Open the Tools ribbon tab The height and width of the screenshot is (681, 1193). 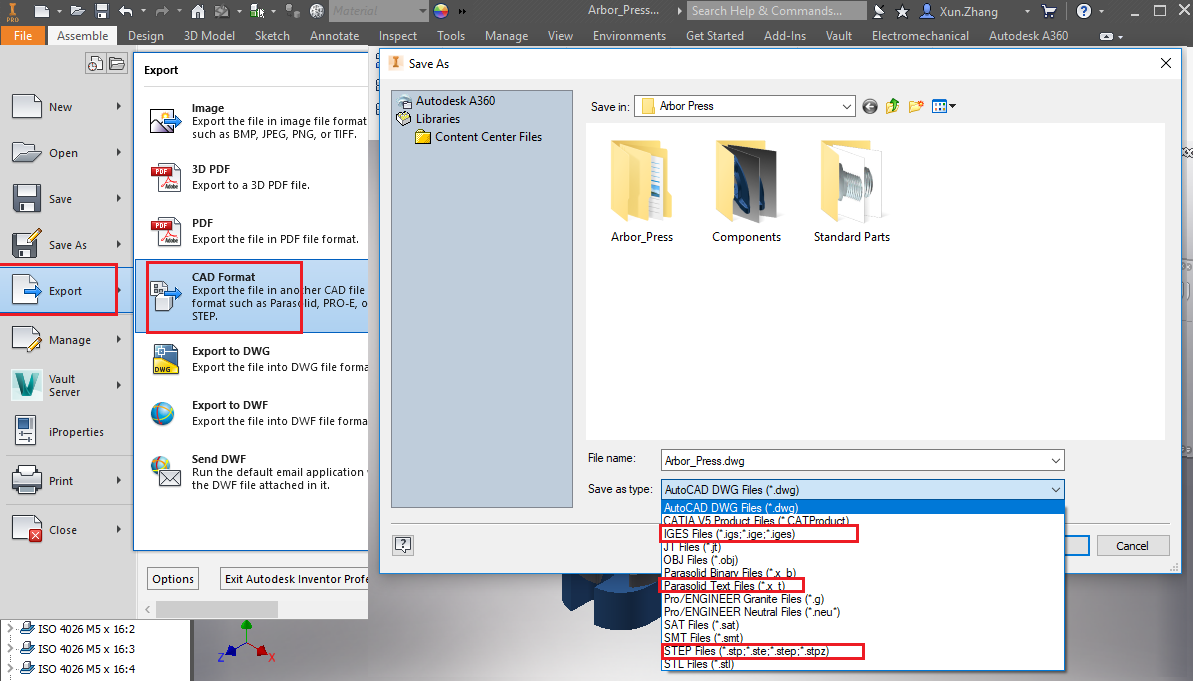pyautogui.click(x=450, y=35)
